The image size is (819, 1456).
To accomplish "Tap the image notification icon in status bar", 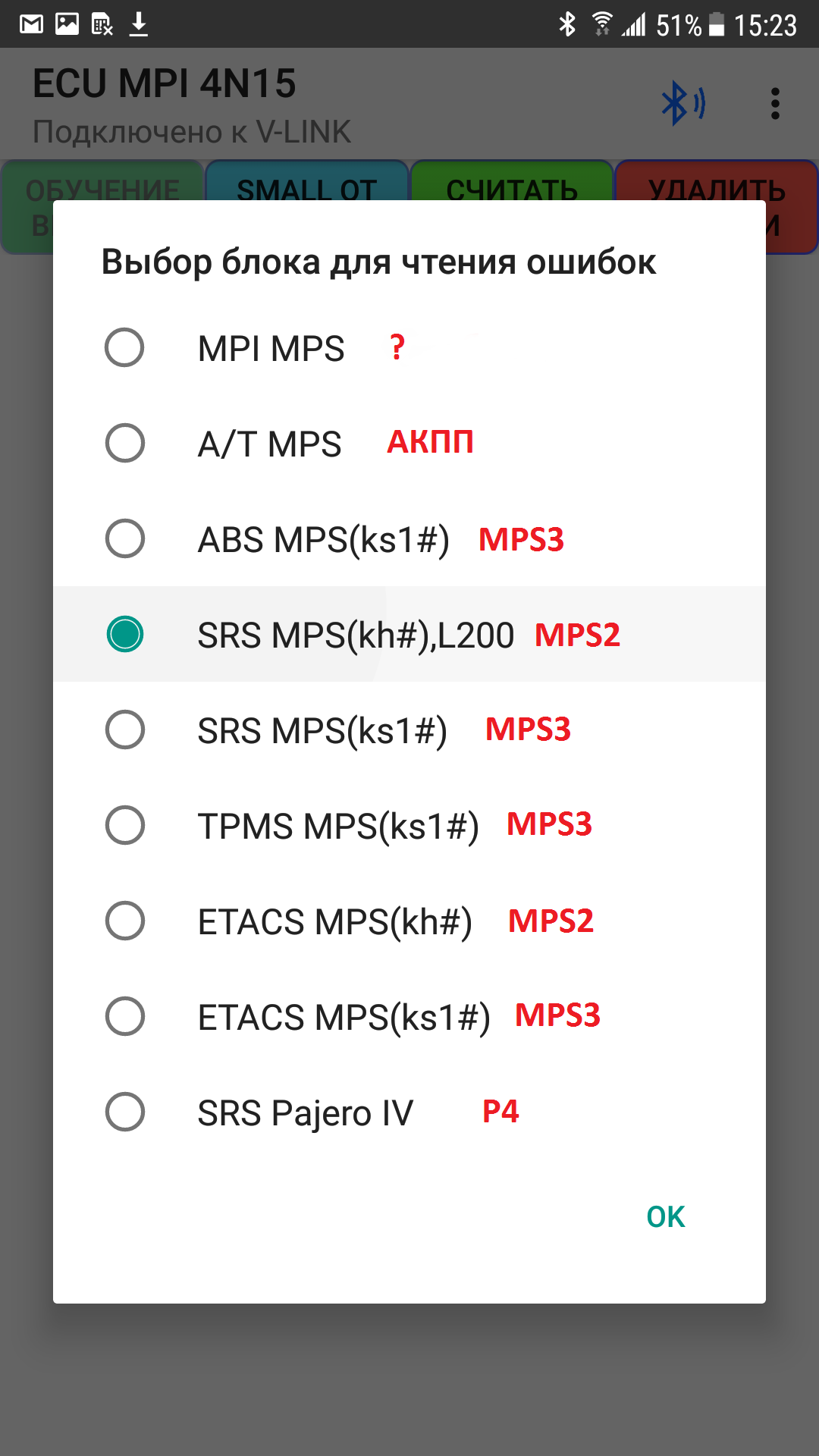I will click(67, 25).
